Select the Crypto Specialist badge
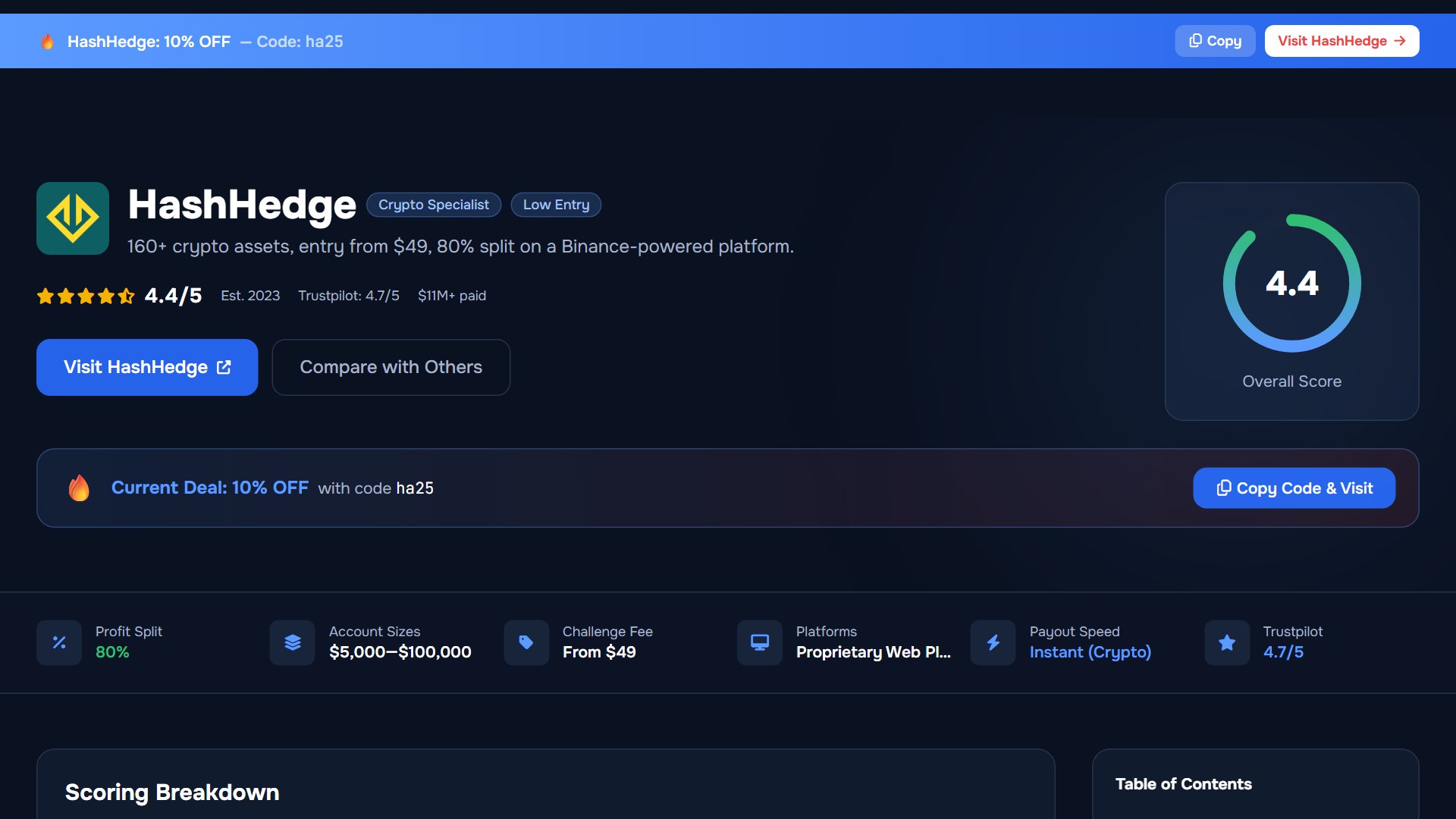This screenshot has height=819, width=1456. [434, 205]
